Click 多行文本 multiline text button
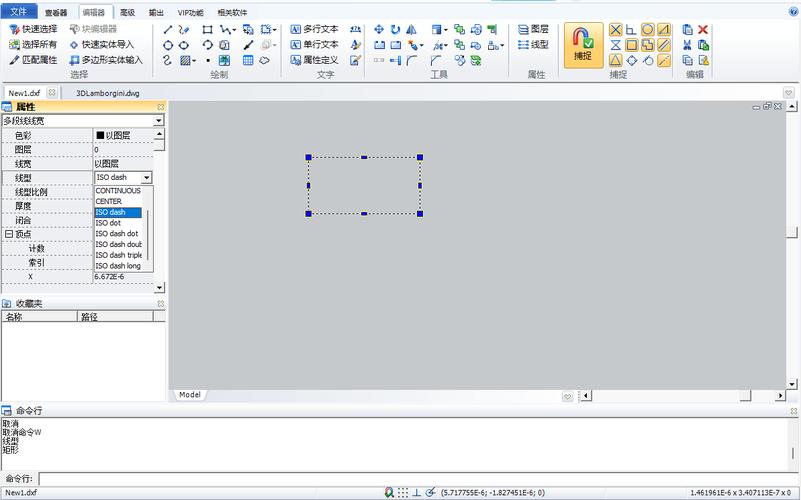The width and height of the screenshot is (801, 500). click(315, 29)
